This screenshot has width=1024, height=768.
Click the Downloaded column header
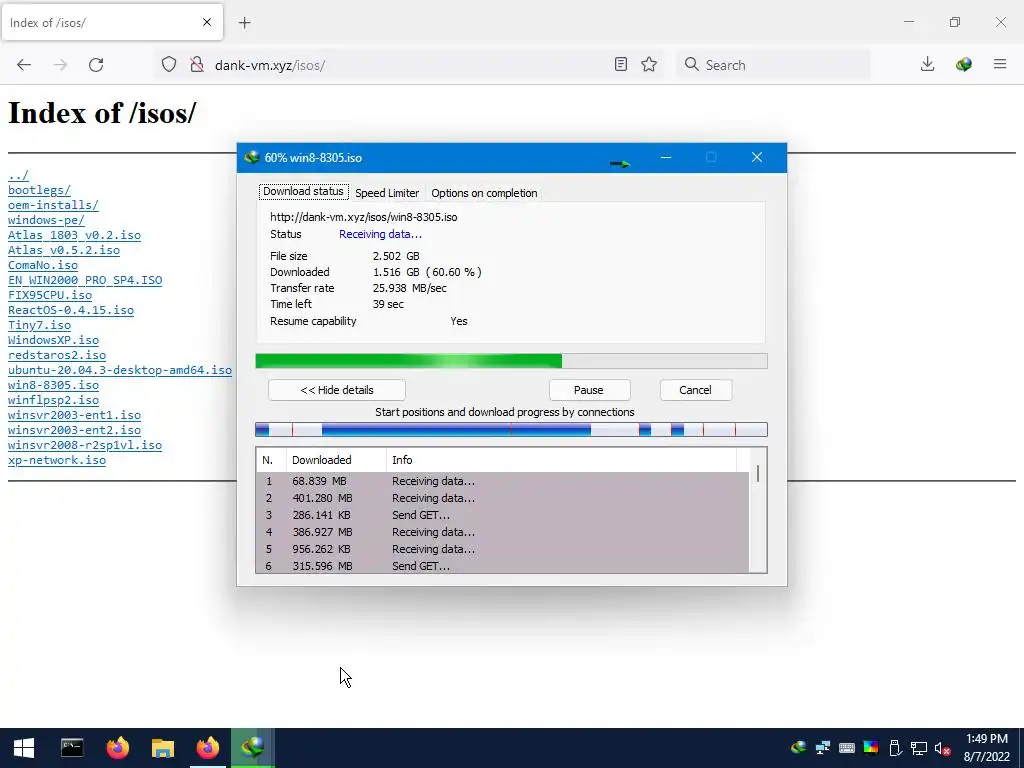pos(336,460)
